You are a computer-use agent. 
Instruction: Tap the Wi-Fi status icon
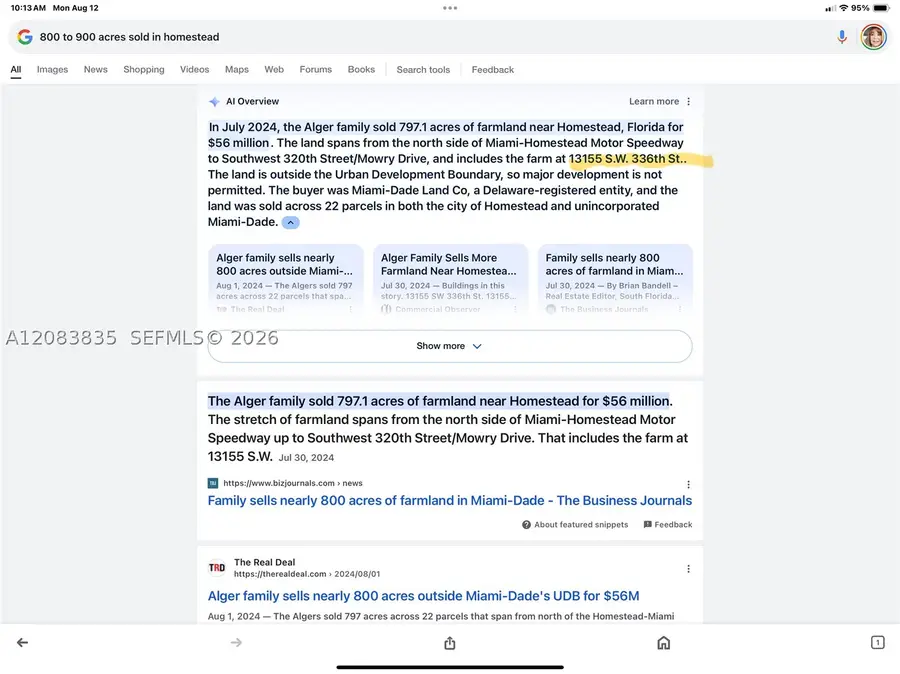click(x=843, y=8)
